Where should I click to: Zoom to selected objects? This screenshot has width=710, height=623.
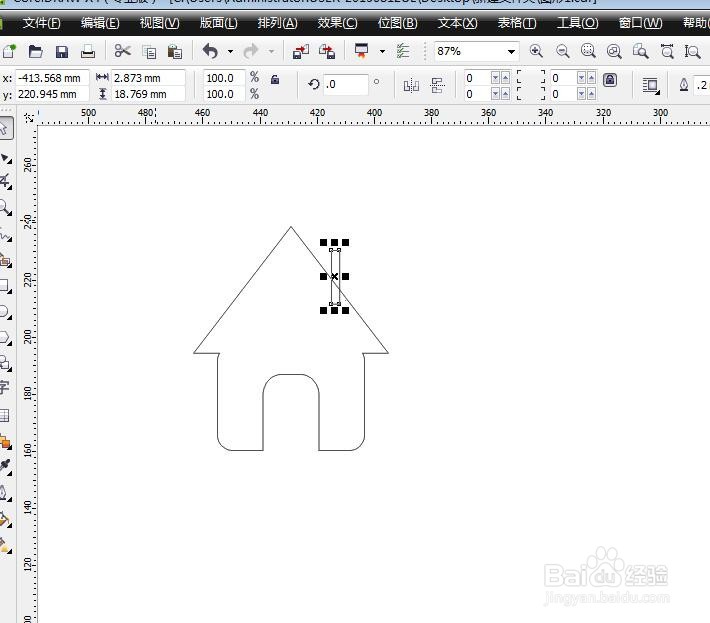pos(588,51)
